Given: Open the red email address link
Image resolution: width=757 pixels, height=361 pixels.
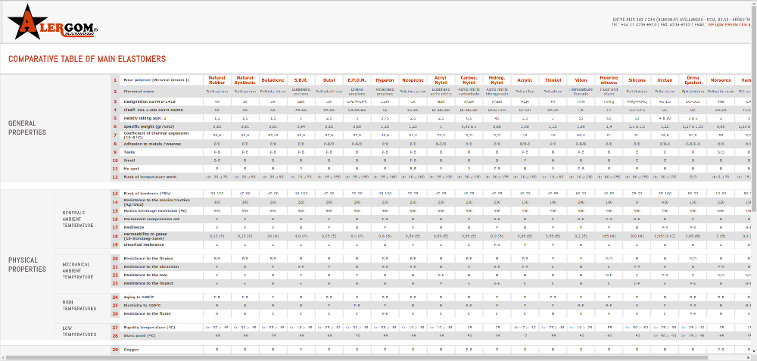Looking at the screenshot, I should pos(729,24).
